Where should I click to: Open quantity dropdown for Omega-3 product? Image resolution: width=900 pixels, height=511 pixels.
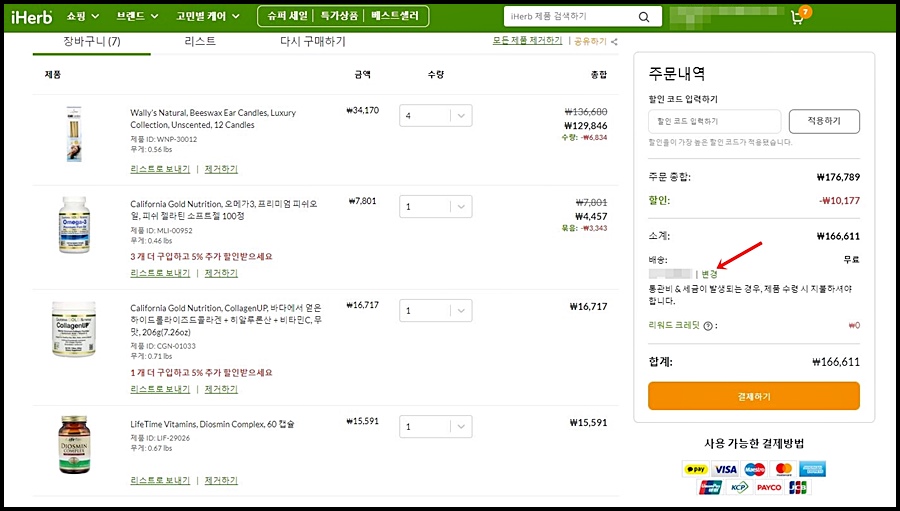click(436, 207)
